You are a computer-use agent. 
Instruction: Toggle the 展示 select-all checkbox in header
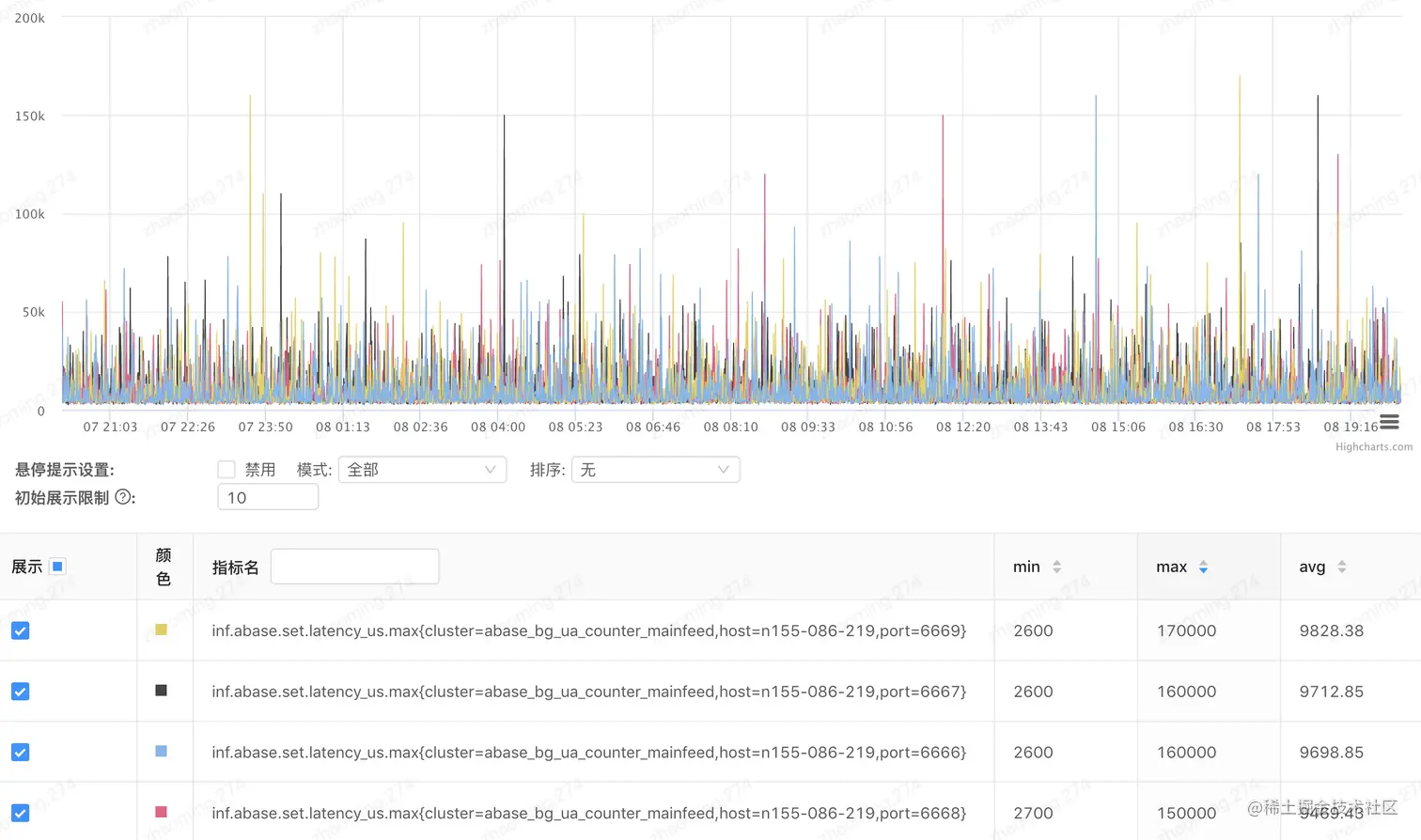57,567
